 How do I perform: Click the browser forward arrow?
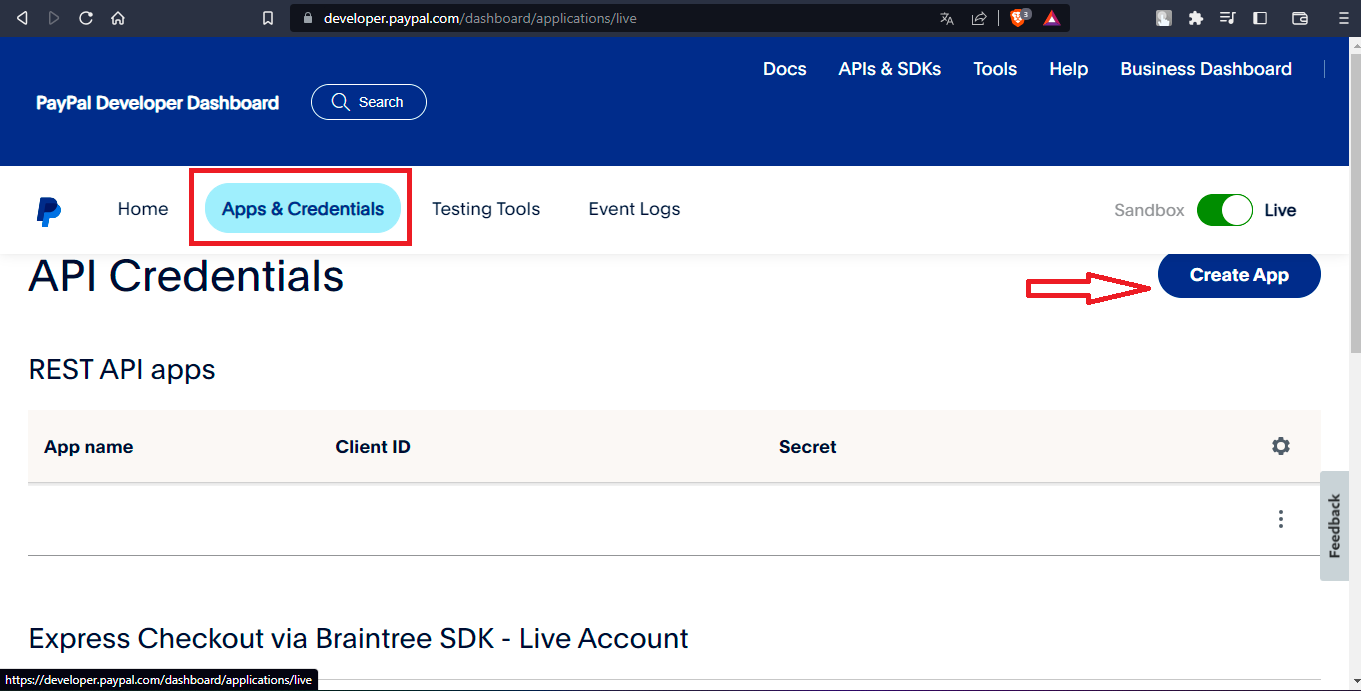pos(54,18)
